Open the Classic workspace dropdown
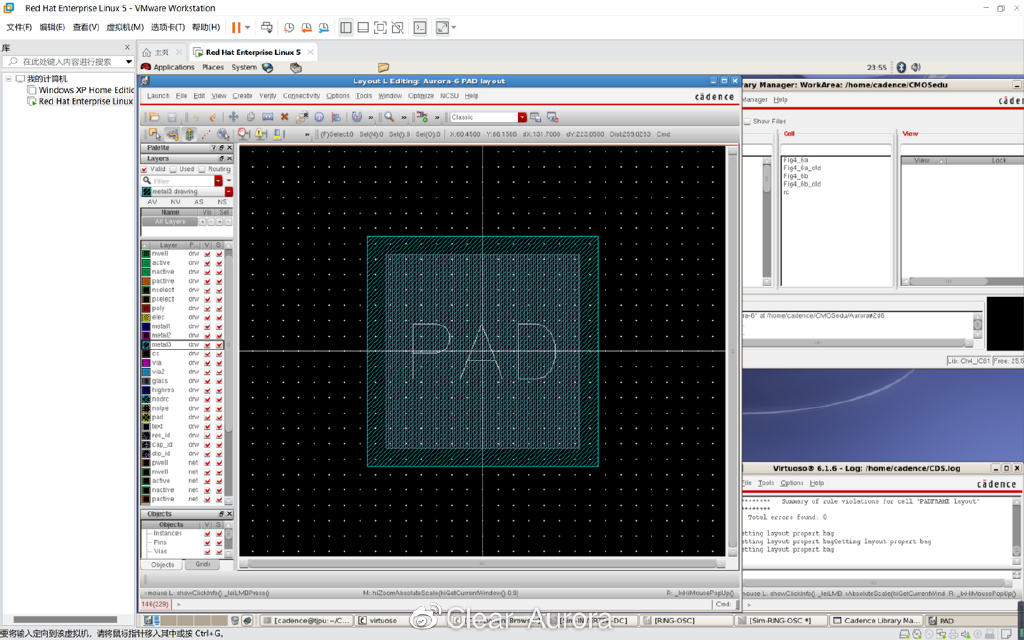This screenshot has height=640, width=1024. point(522,117)
